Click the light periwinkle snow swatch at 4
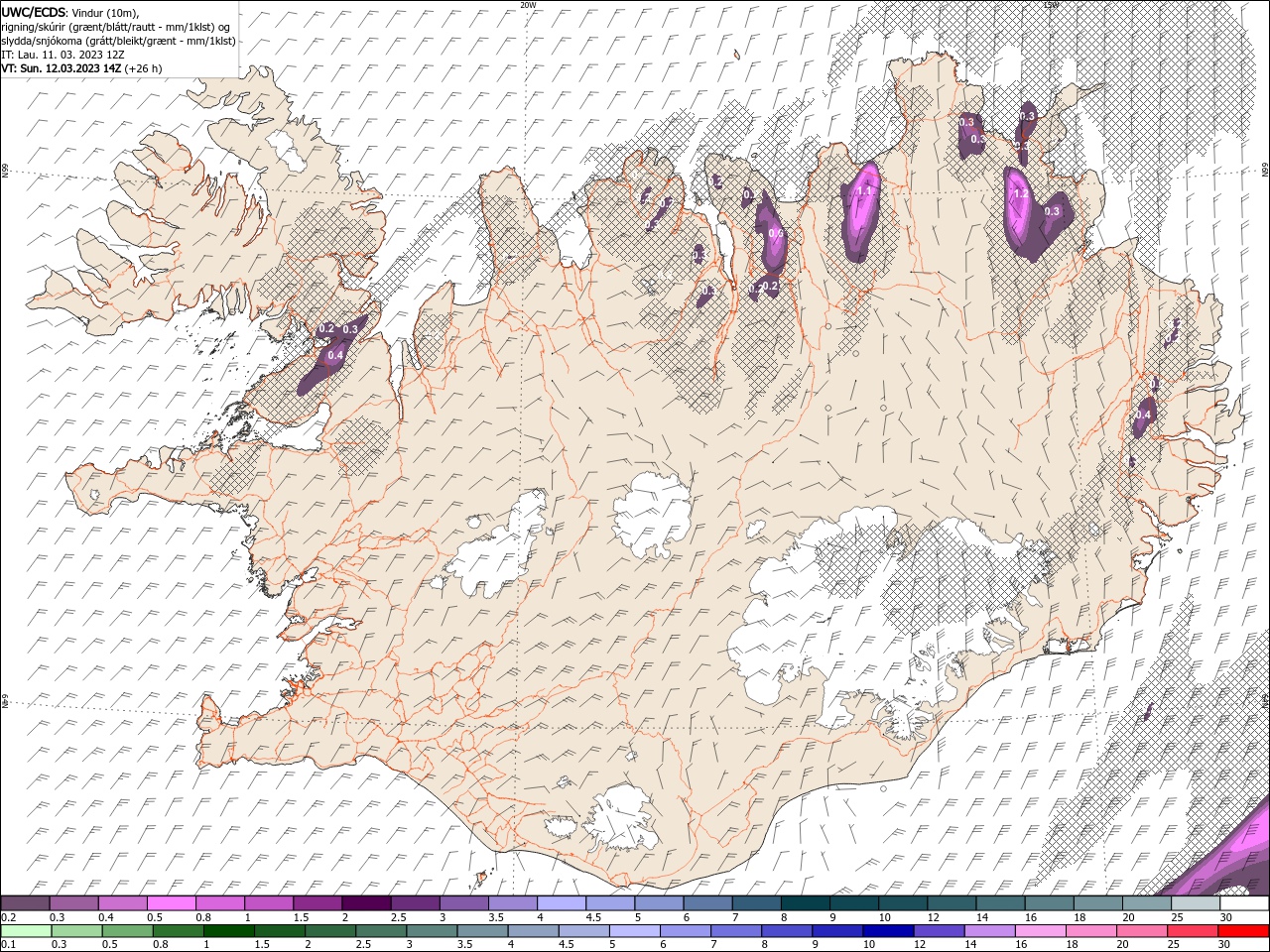Image resolution: width=1270 pixels, height=952 pixels. tap(562, 903)
